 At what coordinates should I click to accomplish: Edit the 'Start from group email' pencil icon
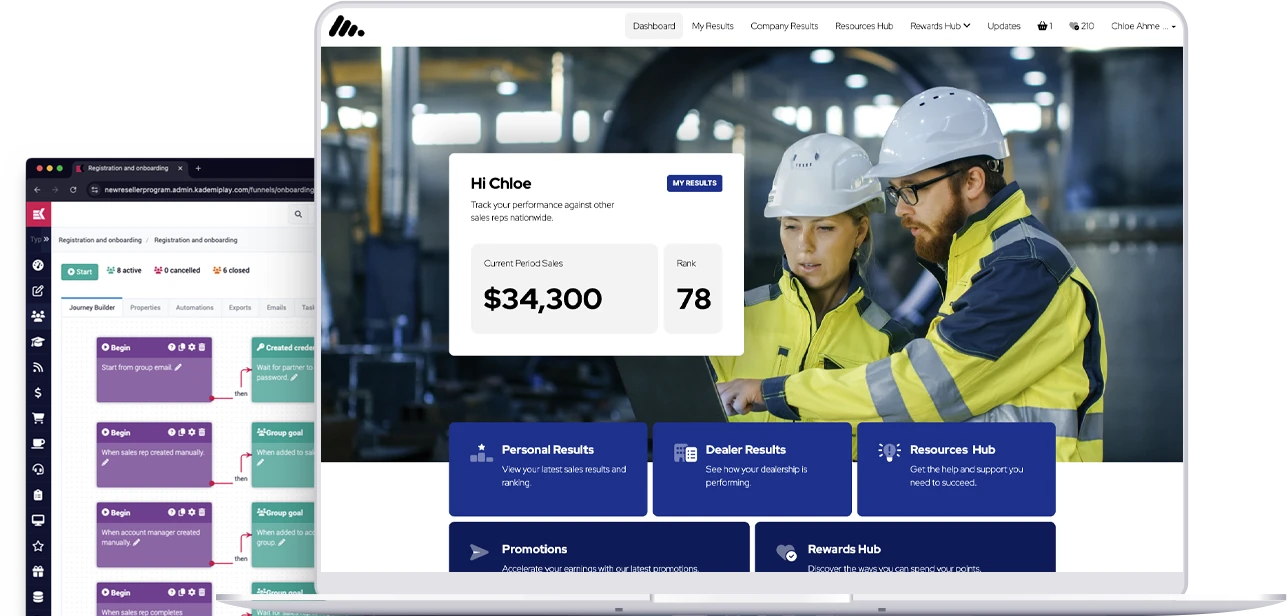click(x=179, y=367)
